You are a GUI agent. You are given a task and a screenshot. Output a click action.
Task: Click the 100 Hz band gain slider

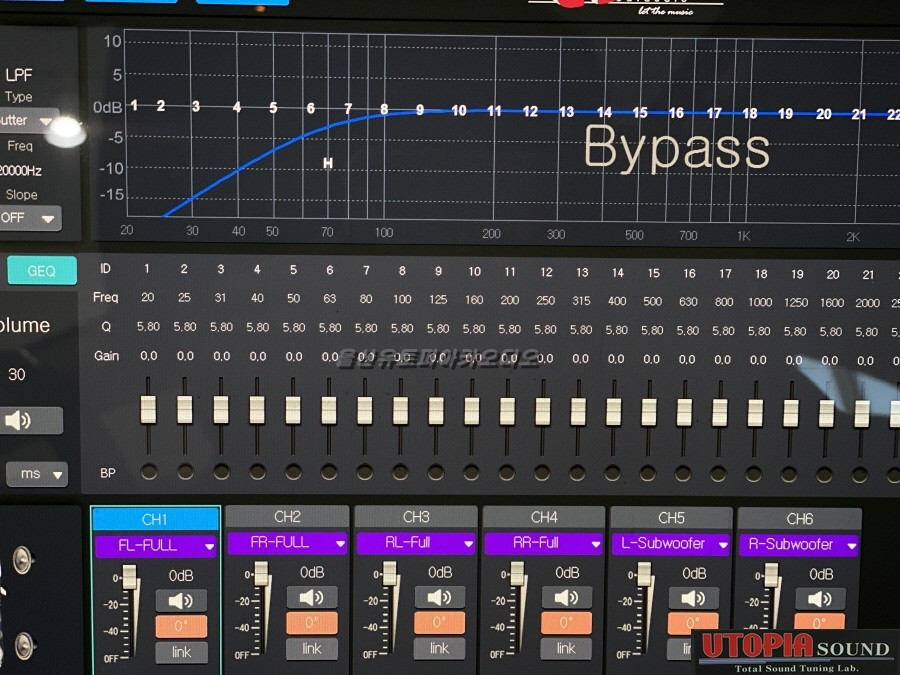(401, 410)
